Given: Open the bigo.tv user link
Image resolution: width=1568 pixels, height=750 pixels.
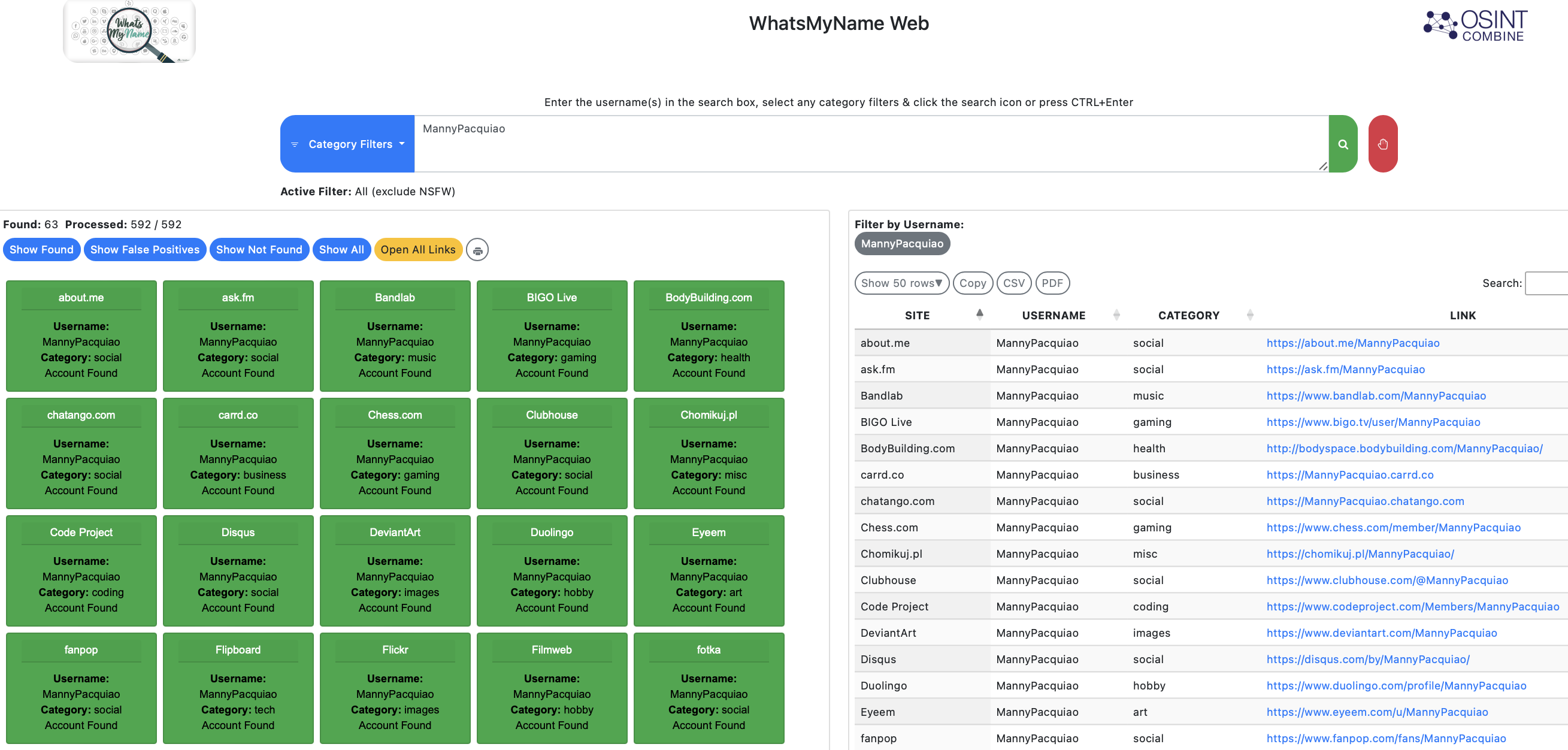Looking at the screenshot, I should point(1373,422).
